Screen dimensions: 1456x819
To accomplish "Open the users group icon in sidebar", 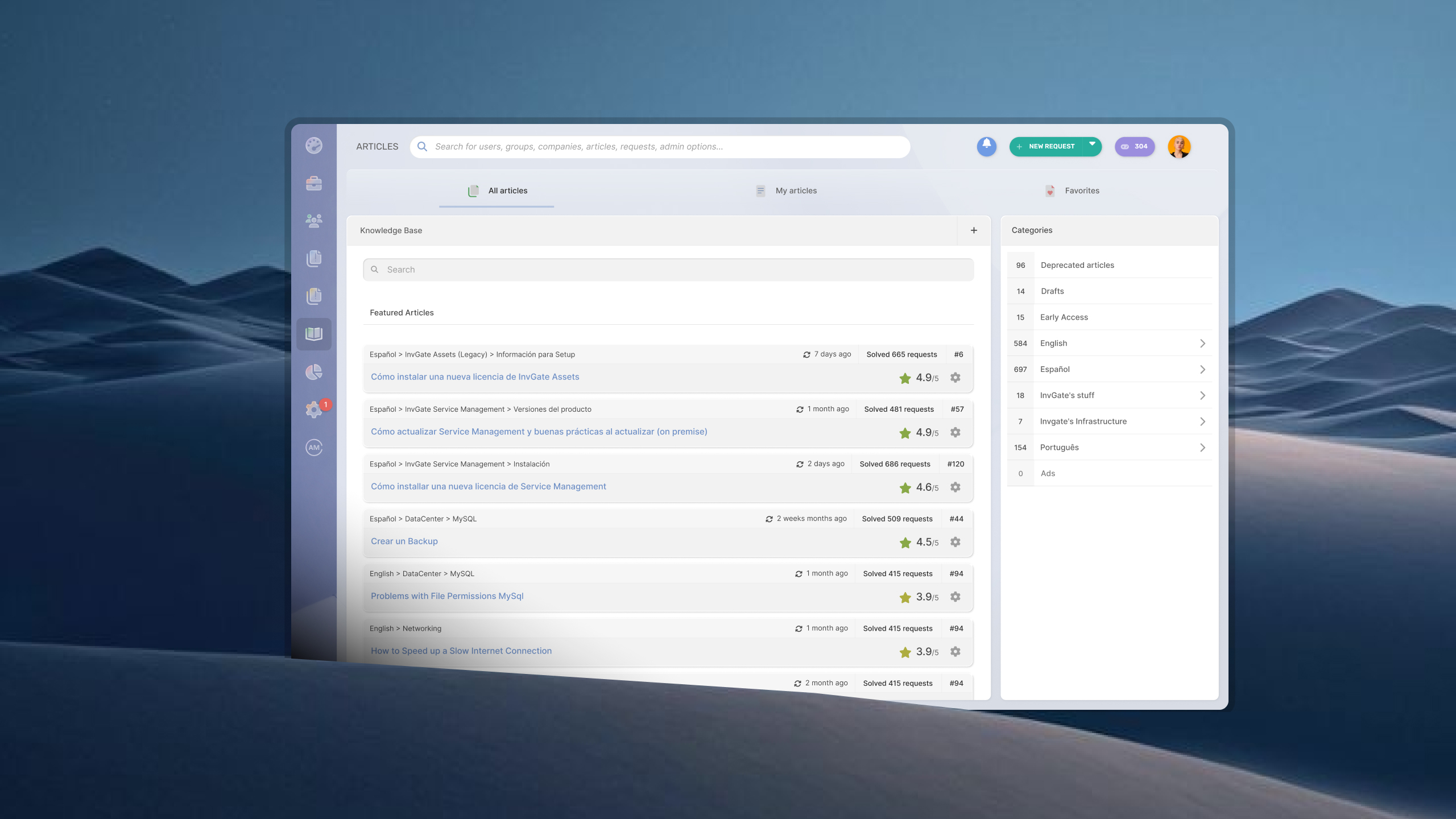I will (314, 221).
